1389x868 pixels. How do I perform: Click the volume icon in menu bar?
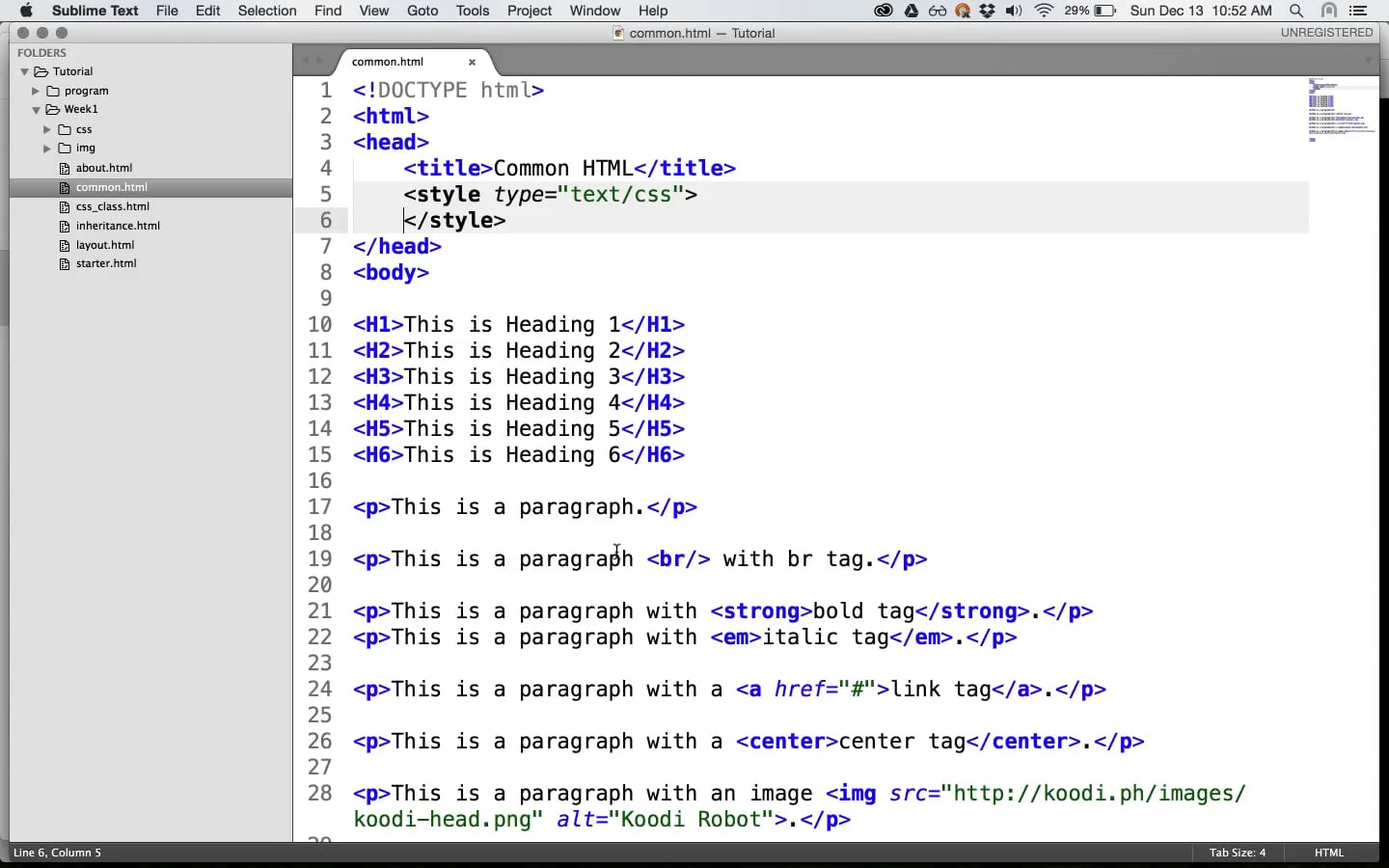point(1014,11)
